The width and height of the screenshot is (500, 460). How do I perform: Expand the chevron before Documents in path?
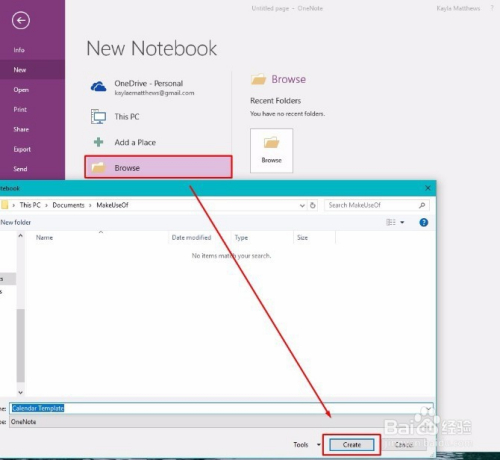[x=46, y=205]
